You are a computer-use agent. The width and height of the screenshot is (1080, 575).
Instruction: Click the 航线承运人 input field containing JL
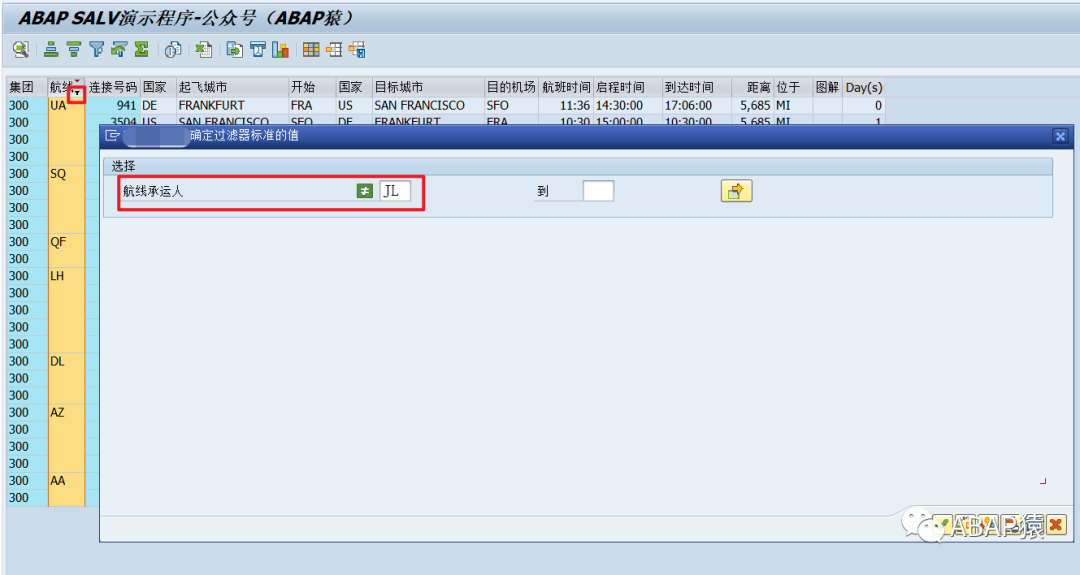[395, 191]
